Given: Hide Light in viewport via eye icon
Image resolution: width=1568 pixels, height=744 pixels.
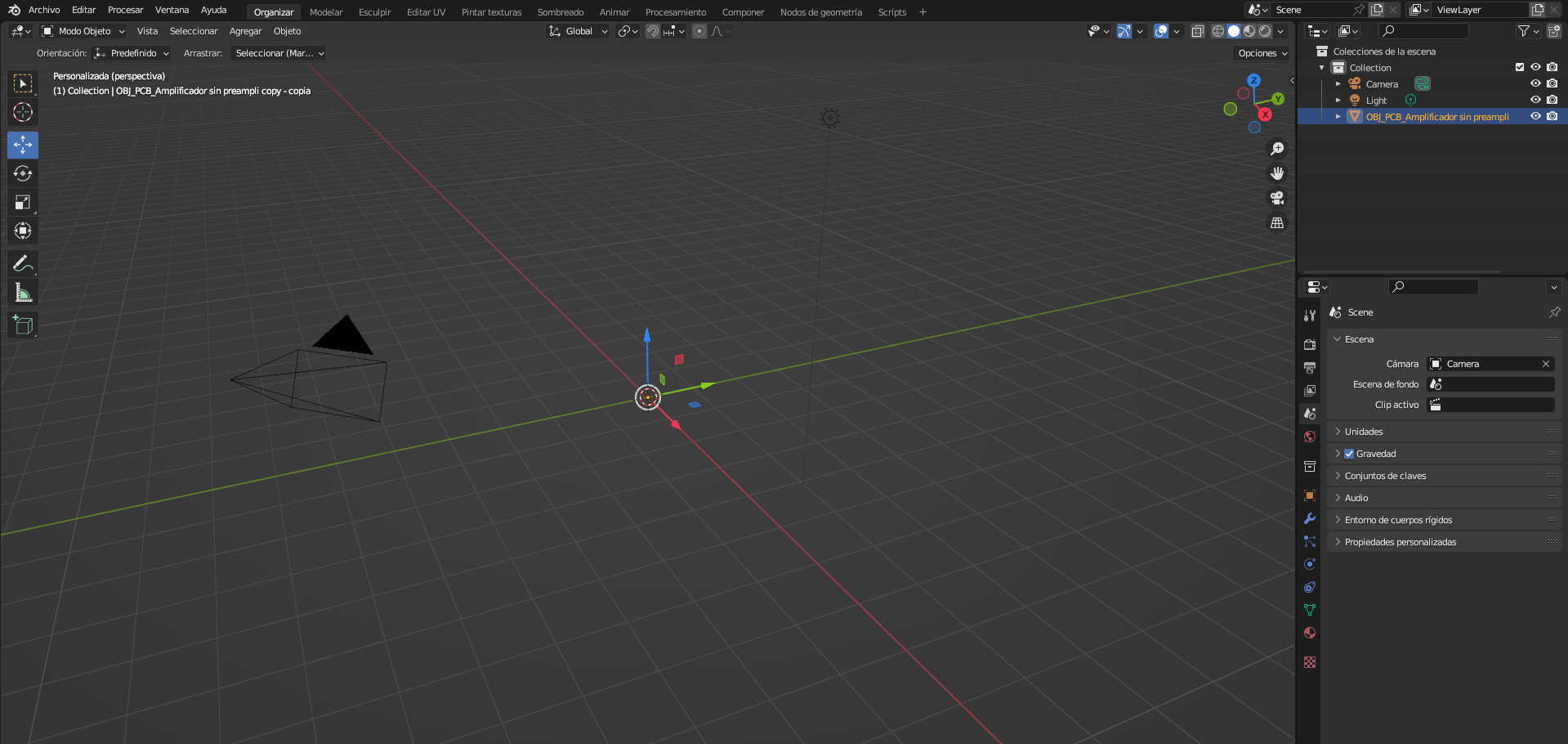Looking at the screenshot, I should pos(1535,100).
